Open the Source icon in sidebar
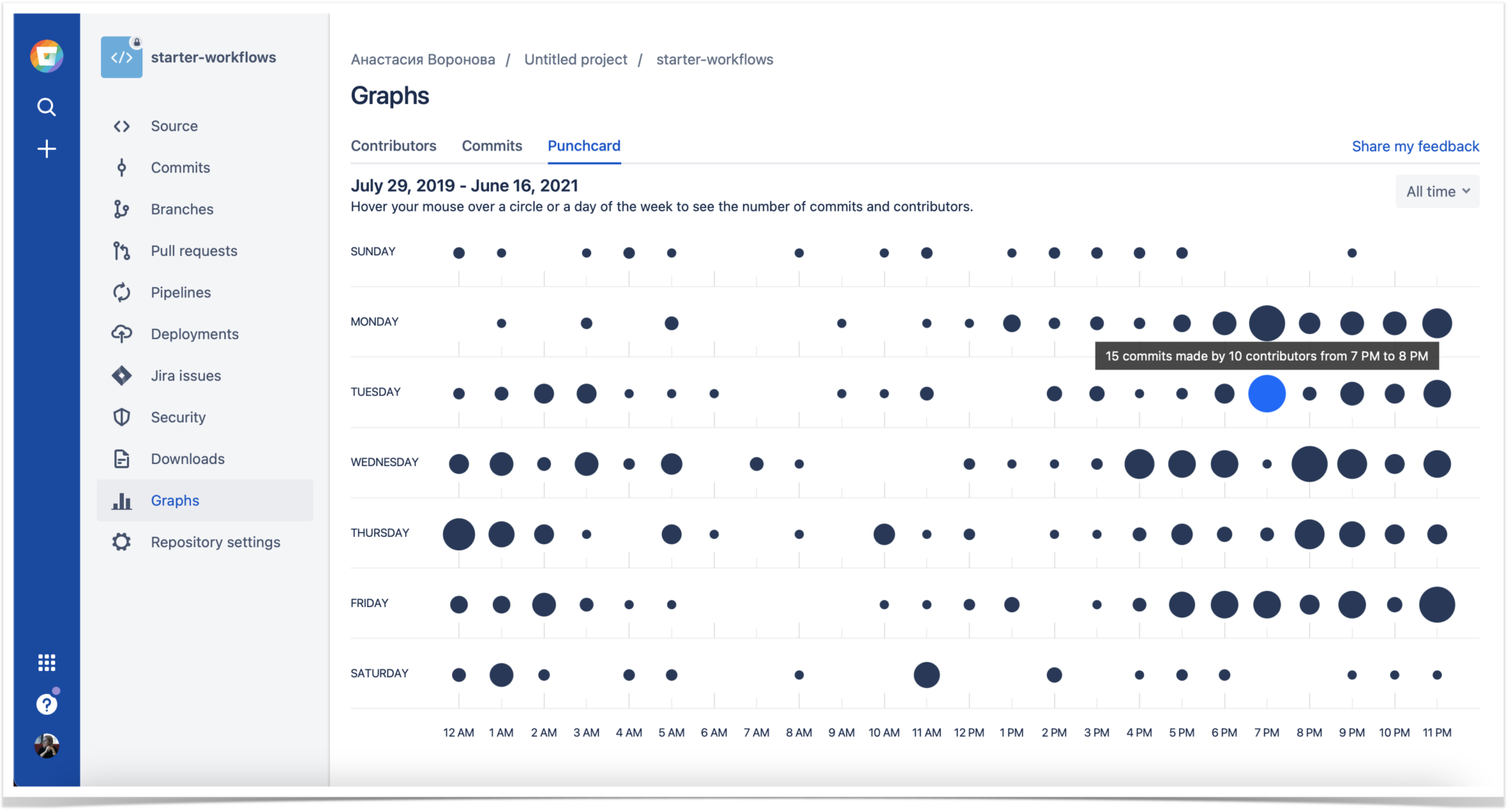 click(x=122, y=125)
